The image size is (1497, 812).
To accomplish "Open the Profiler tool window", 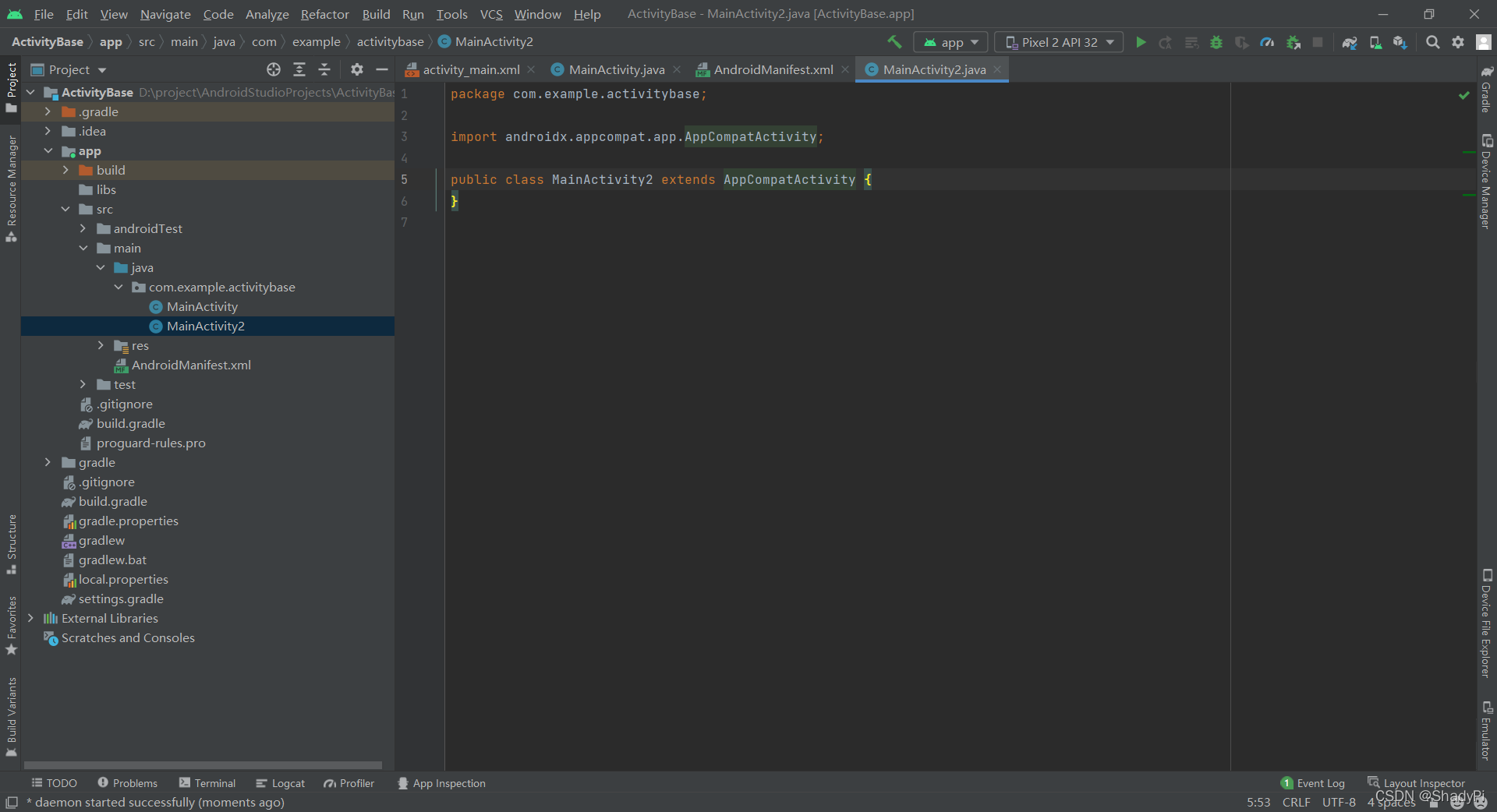I will coord(349,783).
